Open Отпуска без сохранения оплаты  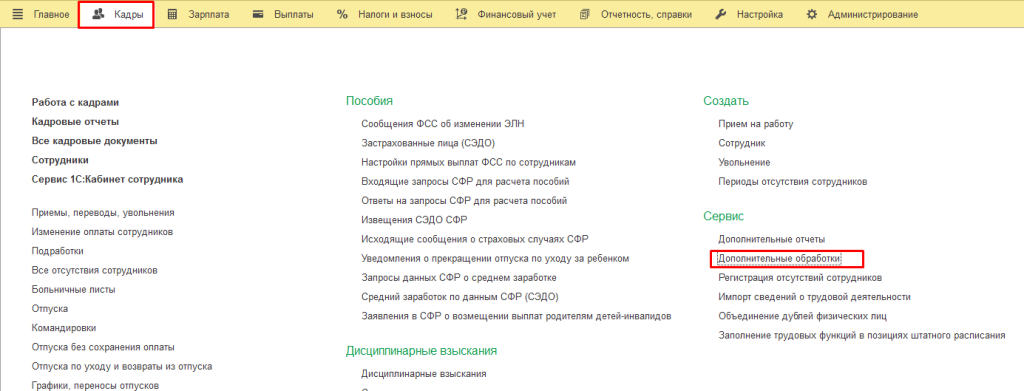[103, 347]
